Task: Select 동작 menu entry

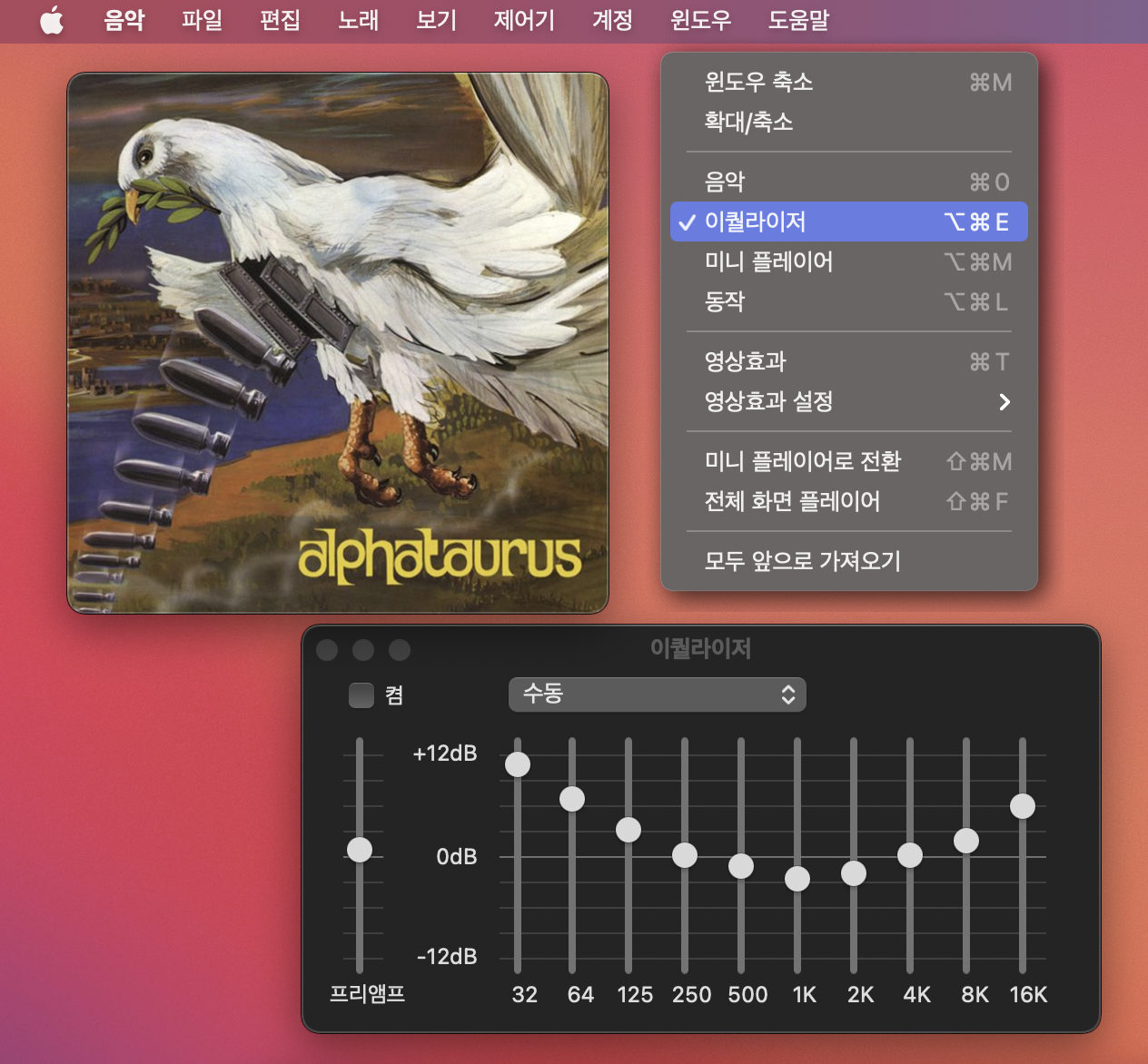Action: 849,301
